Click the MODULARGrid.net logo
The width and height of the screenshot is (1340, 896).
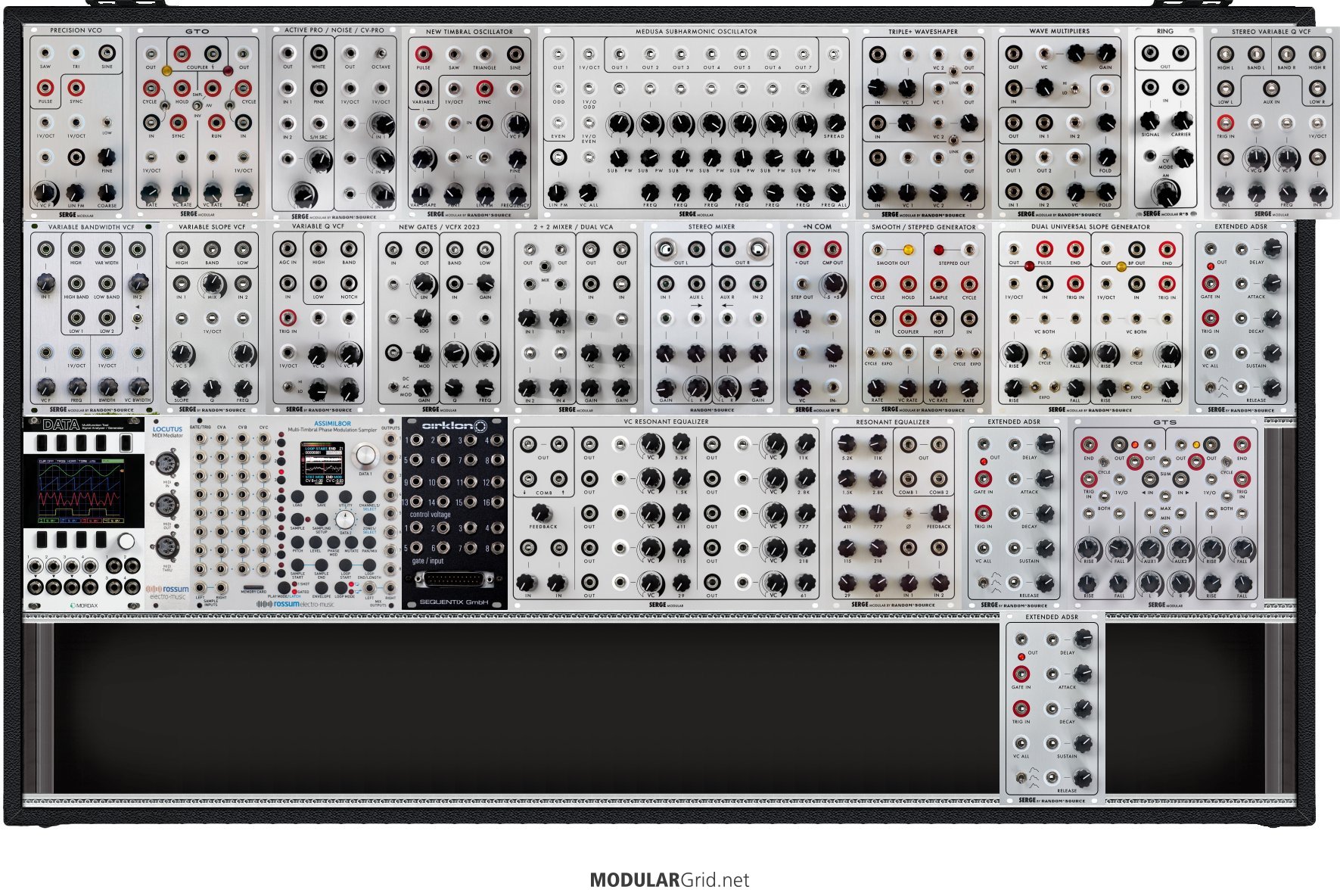670,880
